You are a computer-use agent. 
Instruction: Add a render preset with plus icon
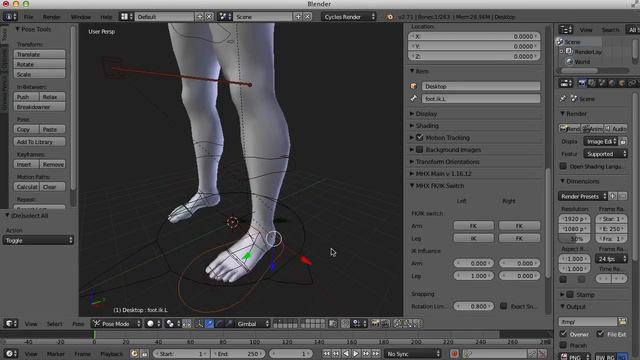click(x=613, y=196)
